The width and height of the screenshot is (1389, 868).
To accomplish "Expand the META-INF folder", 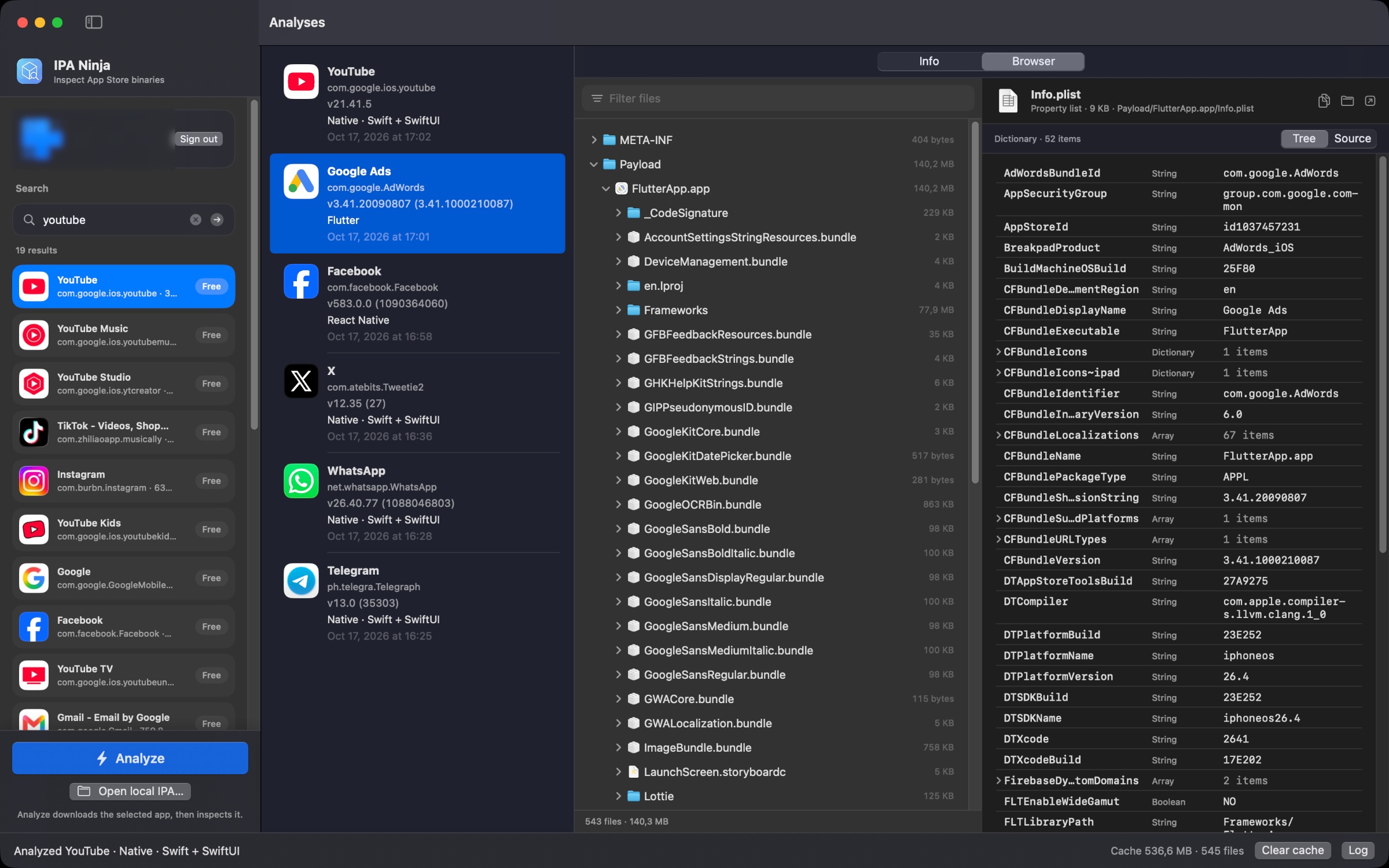I will [x=594, y=140].
